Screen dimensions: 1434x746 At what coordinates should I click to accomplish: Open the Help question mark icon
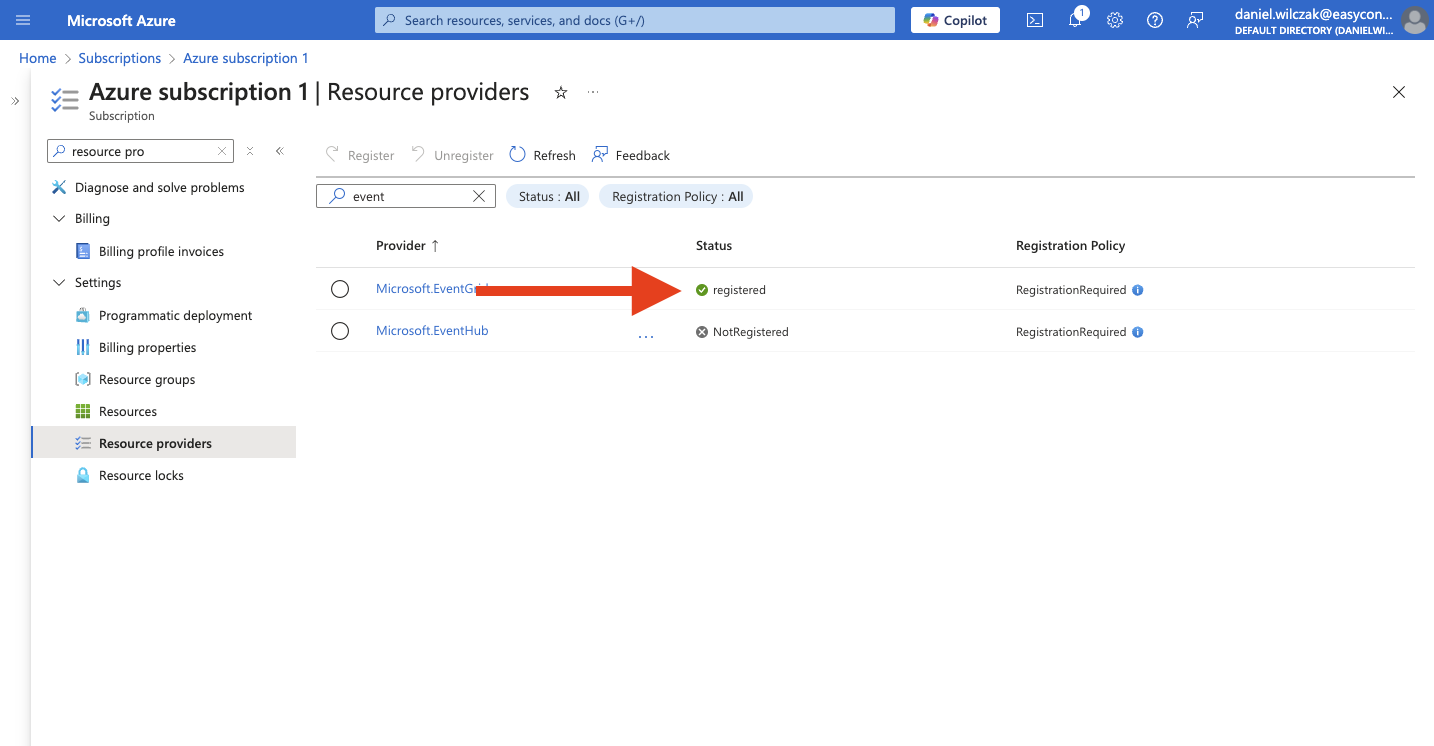[1155, 20]
